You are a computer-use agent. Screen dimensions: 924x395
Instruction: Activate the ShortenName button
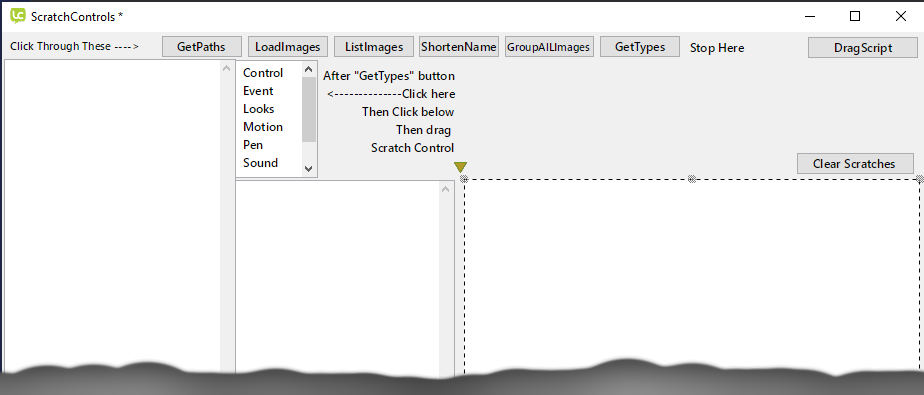pos(459,47)
